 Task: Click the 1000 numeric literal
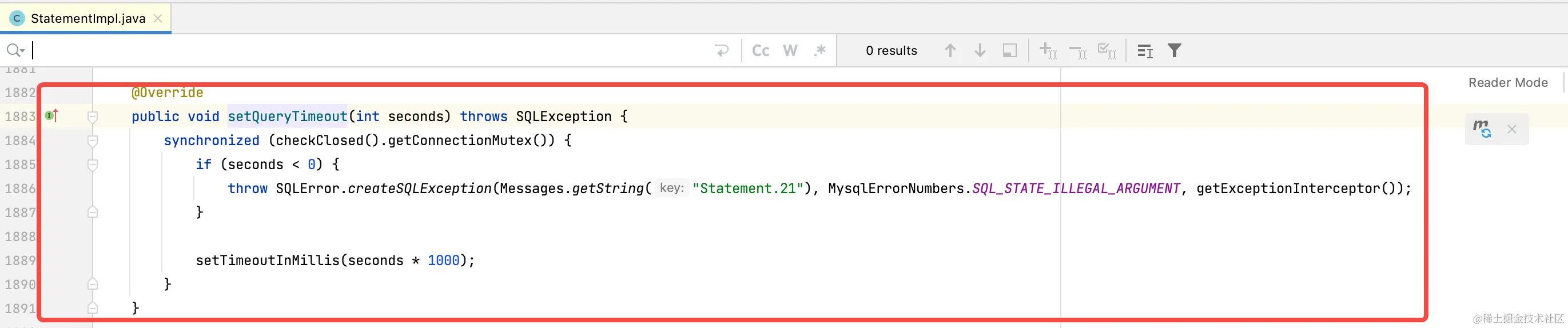[x=443, y=261]
